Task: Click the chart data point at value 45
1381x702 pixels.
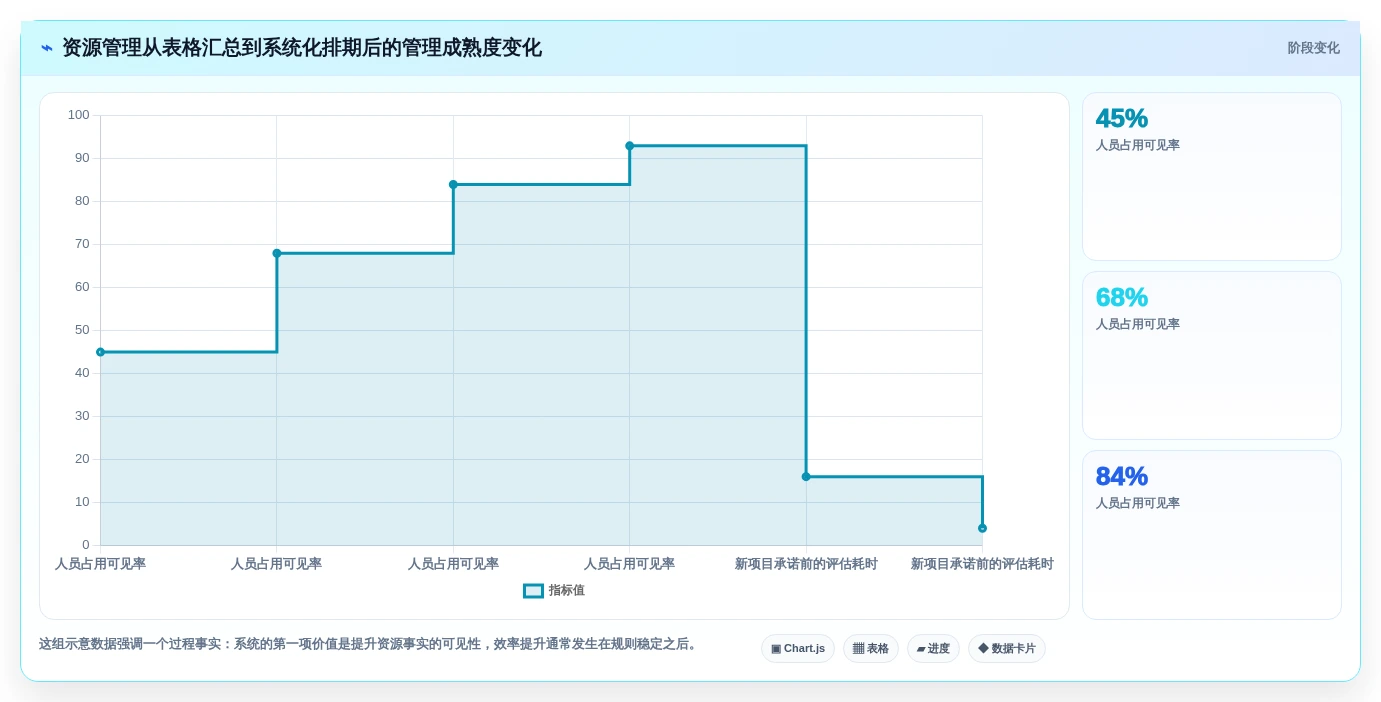Action: pyautogui.click(x=100, y=352)
